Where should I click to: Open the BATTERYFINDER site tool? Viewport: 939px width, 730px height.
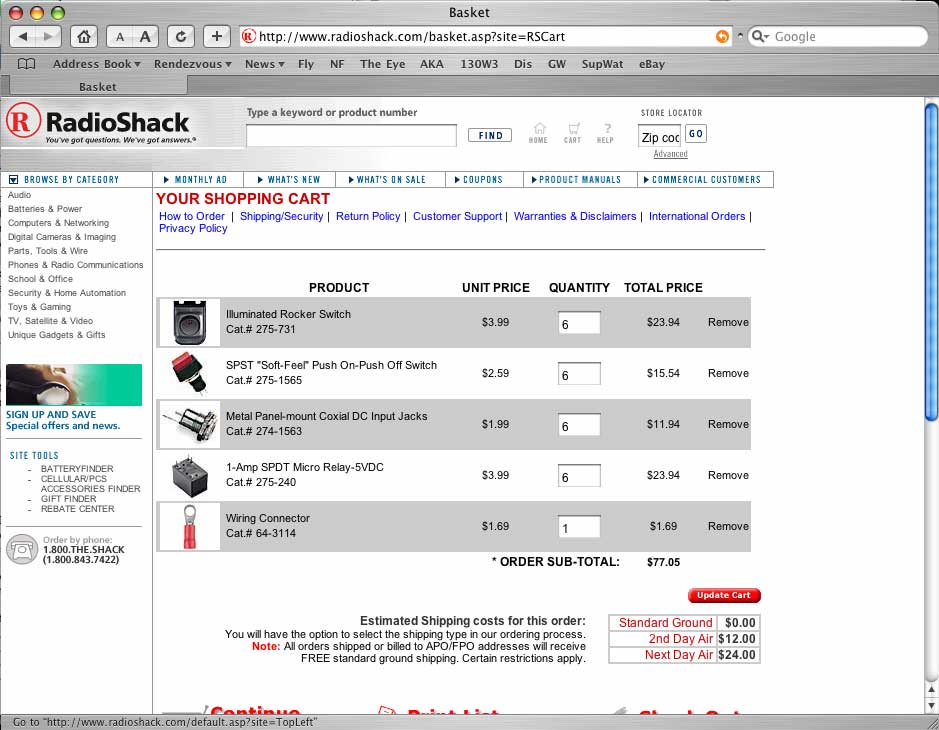point(77,468)
